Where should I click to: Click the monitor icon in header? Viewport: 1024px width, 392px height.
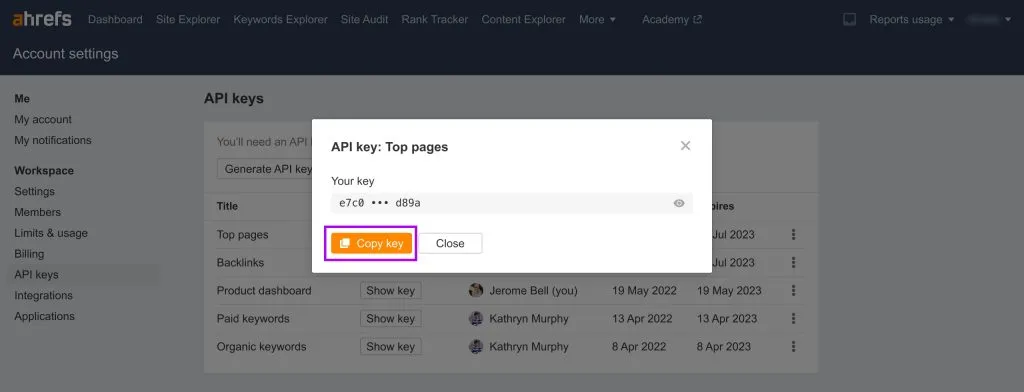coord(849,20)
